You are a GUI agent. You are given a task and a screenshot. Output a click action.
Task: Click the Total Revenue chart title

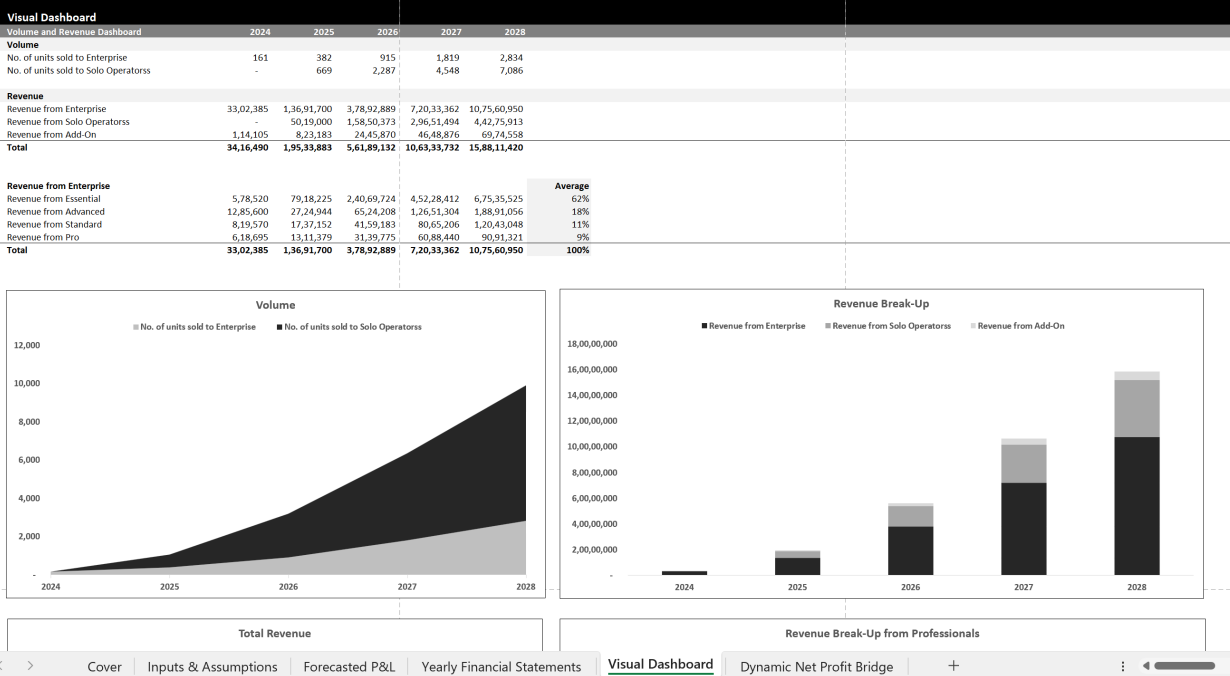coord(274,633)
